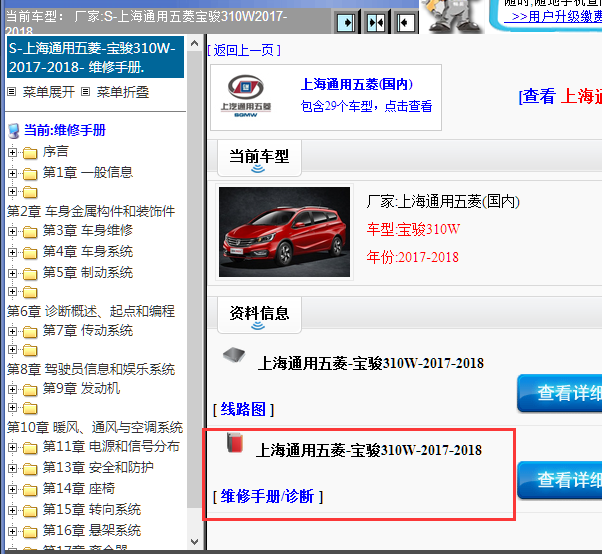The height and width of the screenshot is (554, 602).
Task: Select the 资料信息 tab
Action: pyautogui.click(x=259, y=315)
